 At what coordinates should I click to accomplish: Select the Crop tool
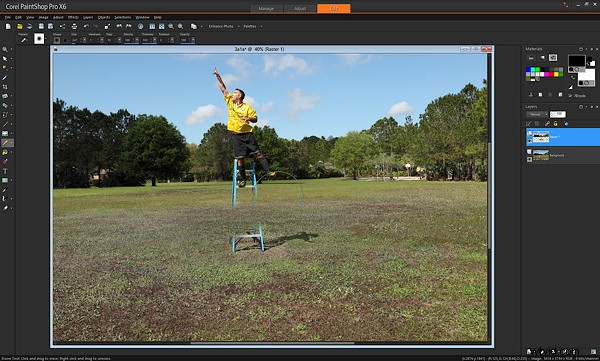tap(5, 87)
